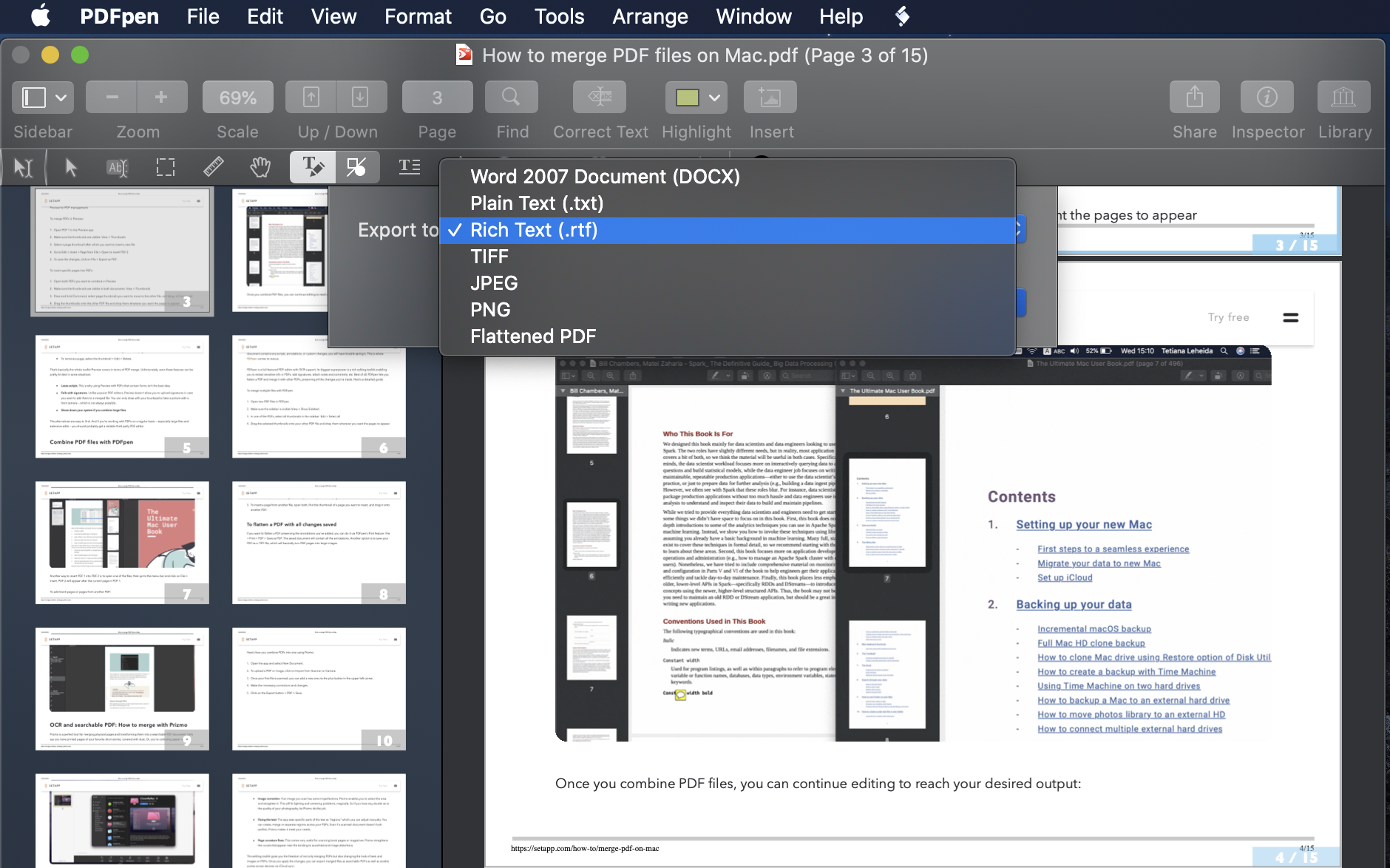Screen dimensions: 1390x868
Task: Click the Correct Text toolbar icon
Action: click(x=599, y=98)
